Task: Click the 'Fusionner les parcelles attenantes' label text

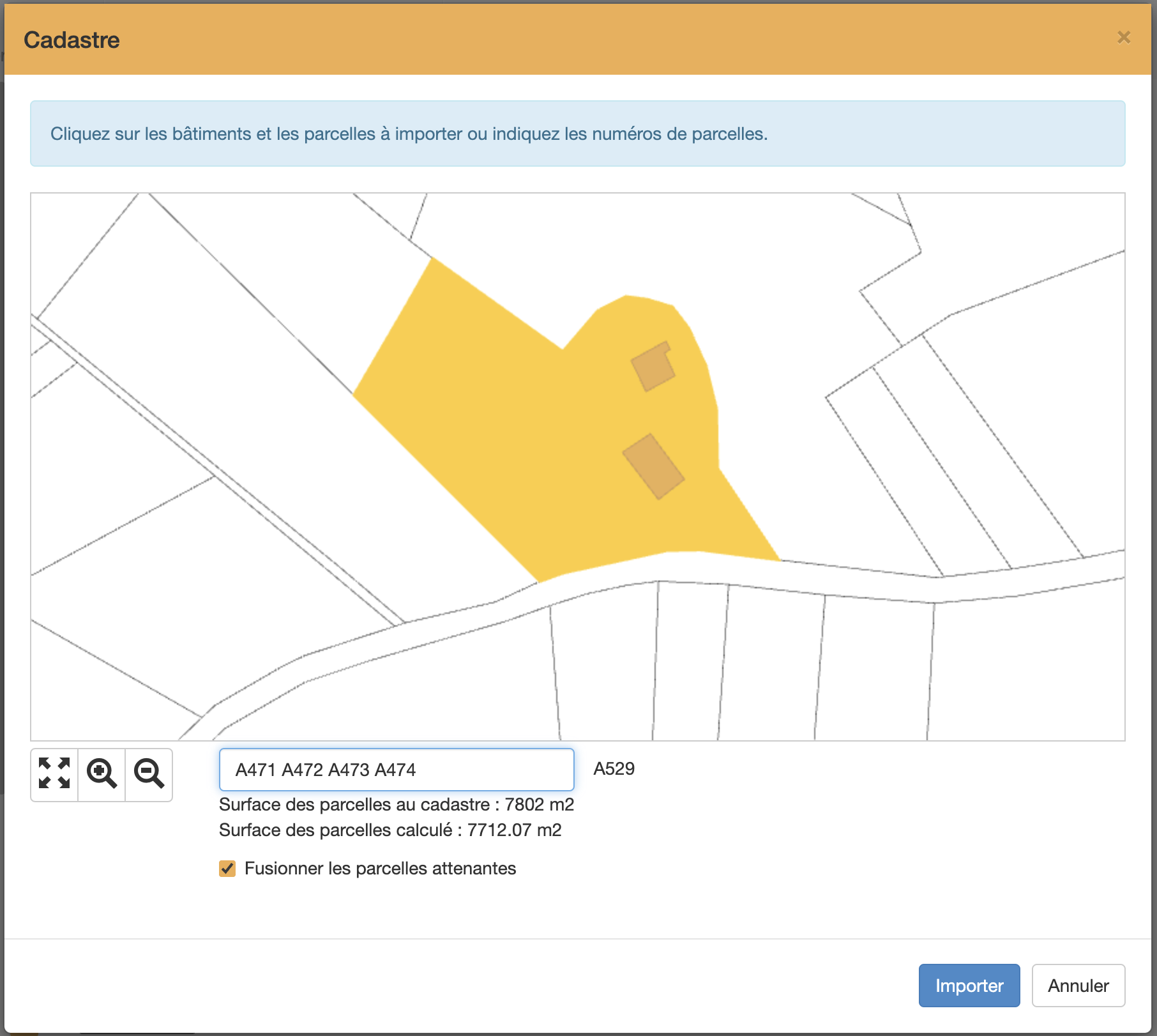Action: point(380,869)
